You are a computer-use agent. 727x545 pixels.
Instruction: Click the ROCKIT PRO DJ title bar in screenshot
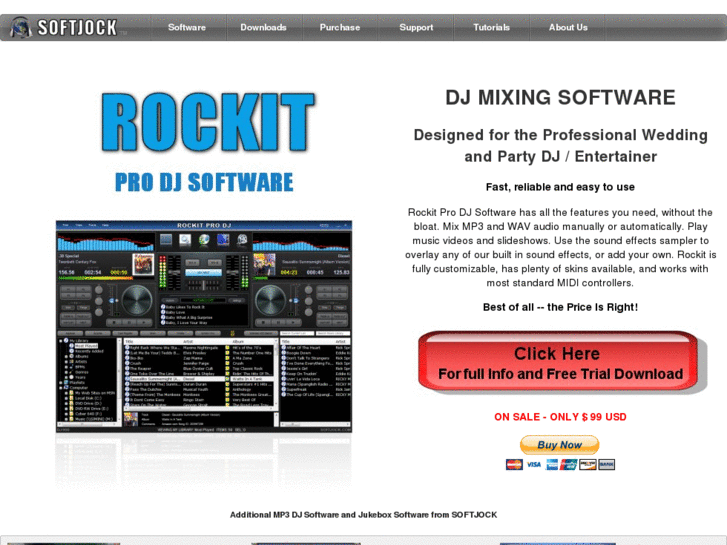204,225
